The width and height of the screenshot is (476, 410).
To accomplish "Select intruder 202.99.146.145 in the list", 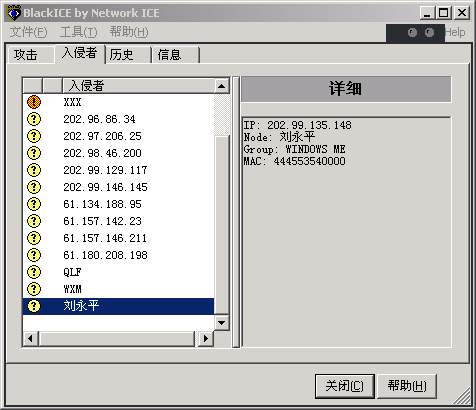I will point(118,187).
